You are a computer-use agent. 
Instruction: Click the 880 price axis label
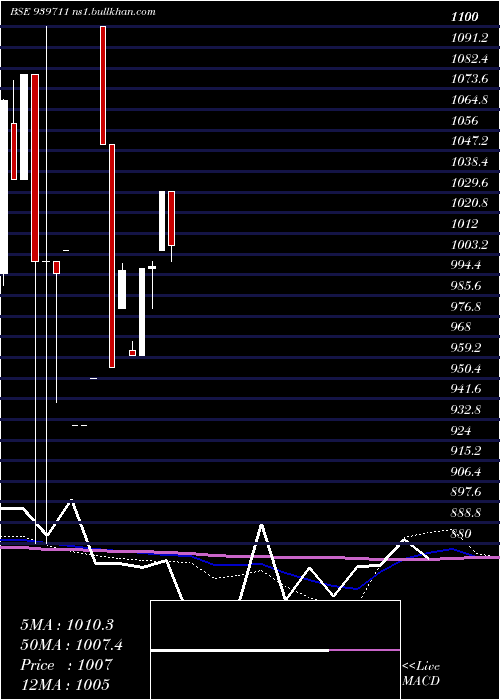[x=461, y=534]
